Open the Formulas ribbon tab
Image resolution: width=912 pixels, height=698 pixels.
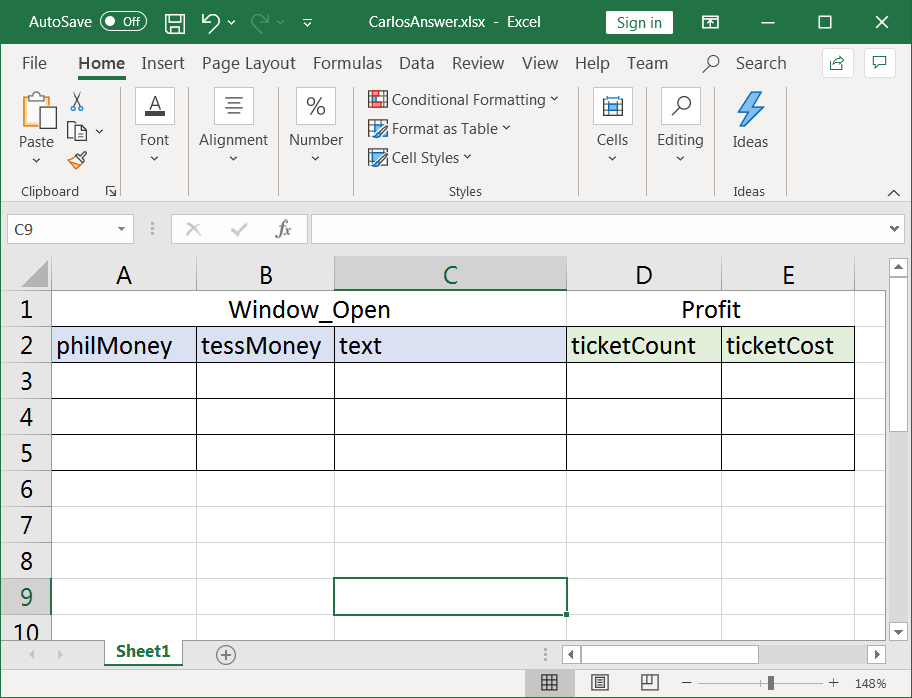click(347, 63)
